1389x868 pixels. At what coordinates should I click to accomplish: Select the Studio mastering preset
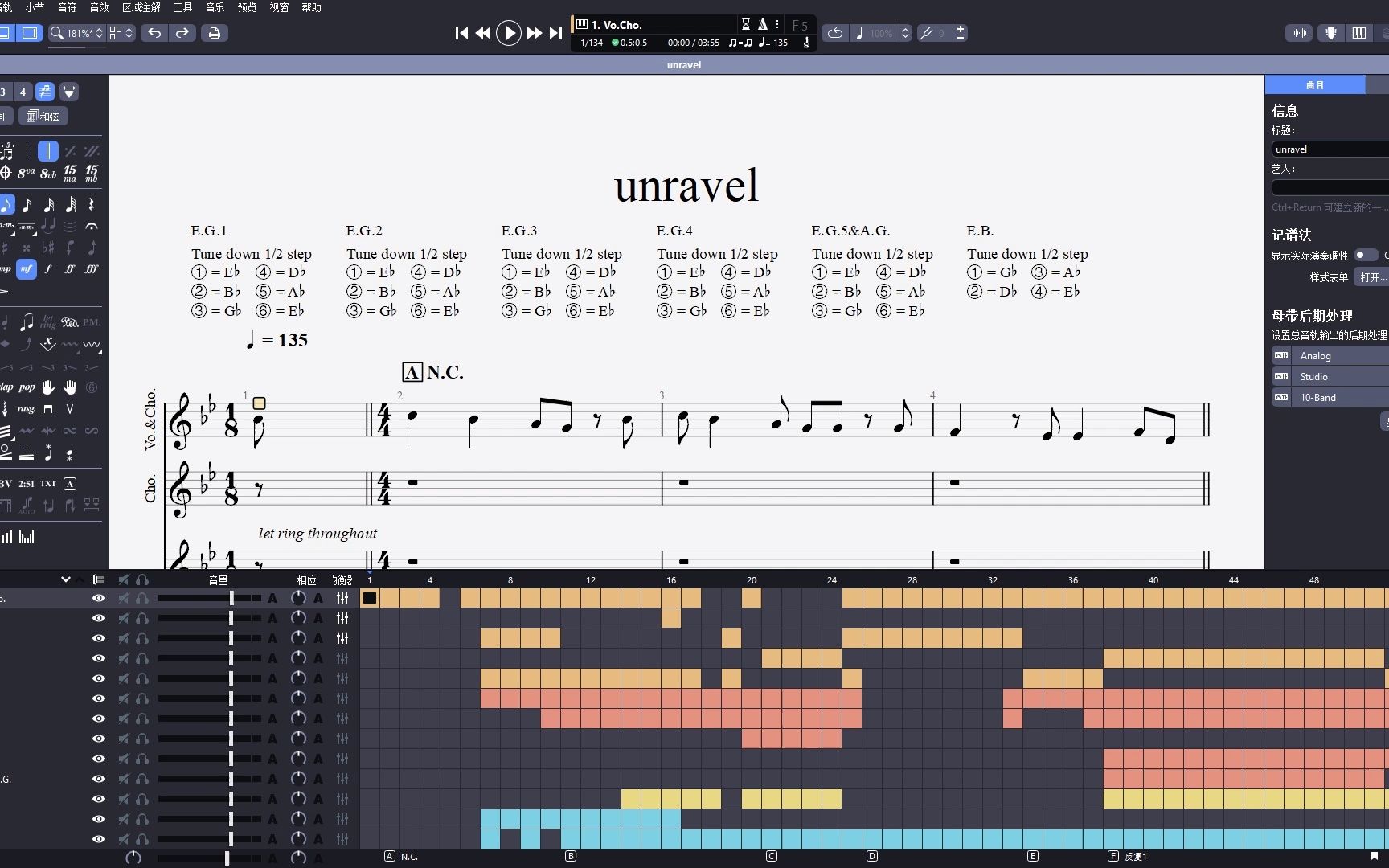coord(1330,376)
